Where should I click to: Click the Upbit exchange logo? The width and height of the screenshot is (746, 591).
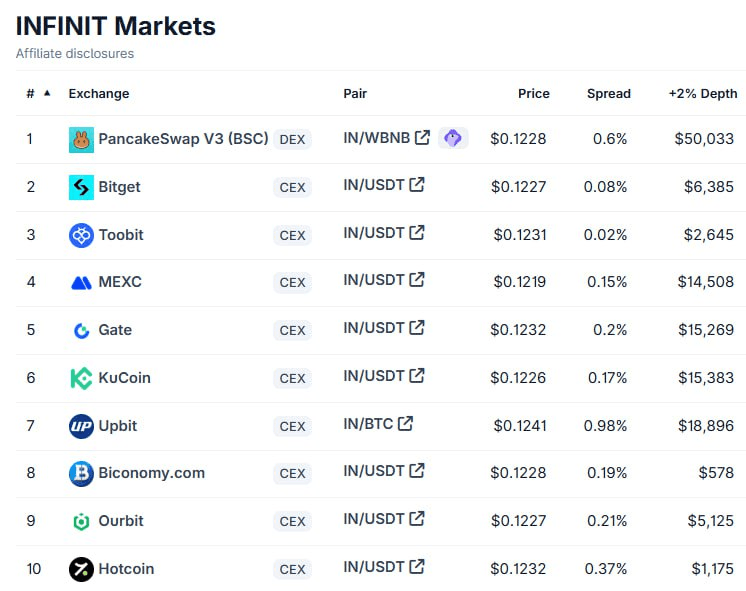coord(81,426)
